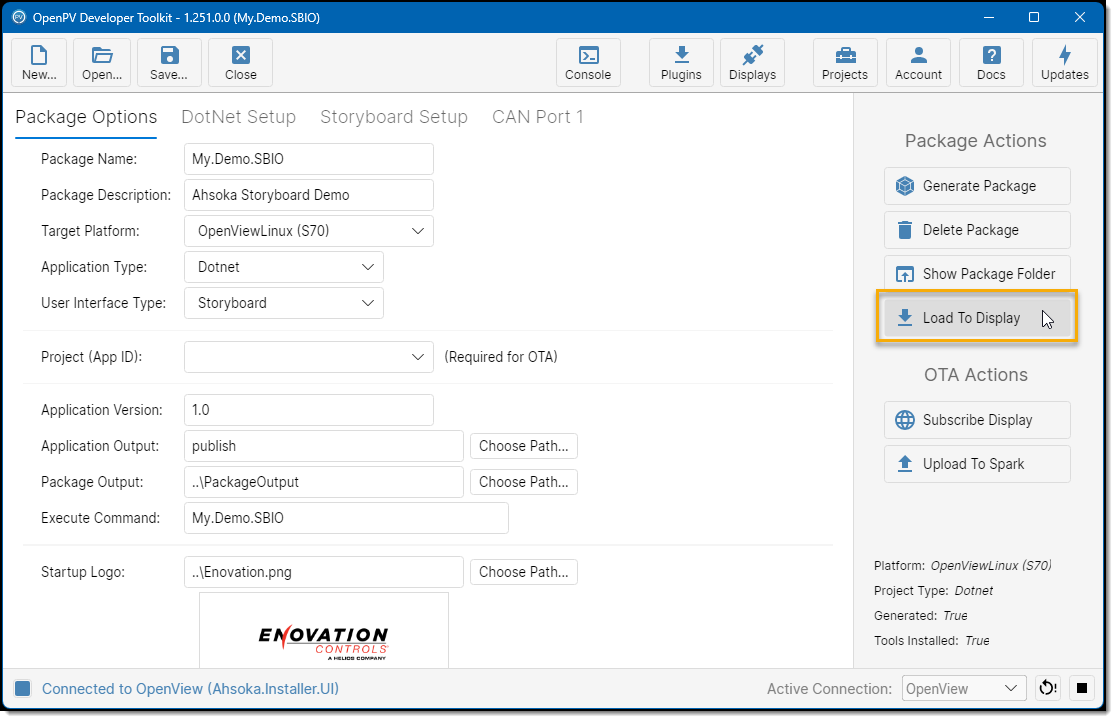Load the package to display
This screenshot has height=721, width=1116.
(977, 317)
